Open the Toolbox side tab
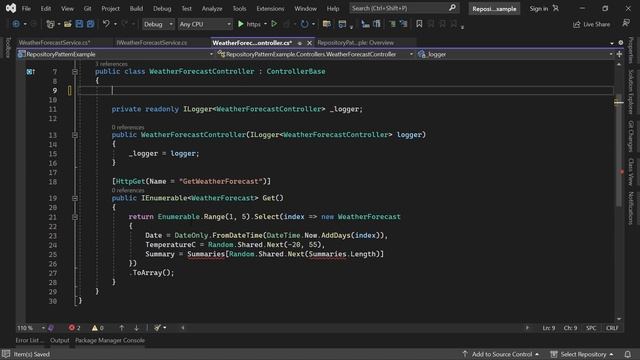 (7, 47)
